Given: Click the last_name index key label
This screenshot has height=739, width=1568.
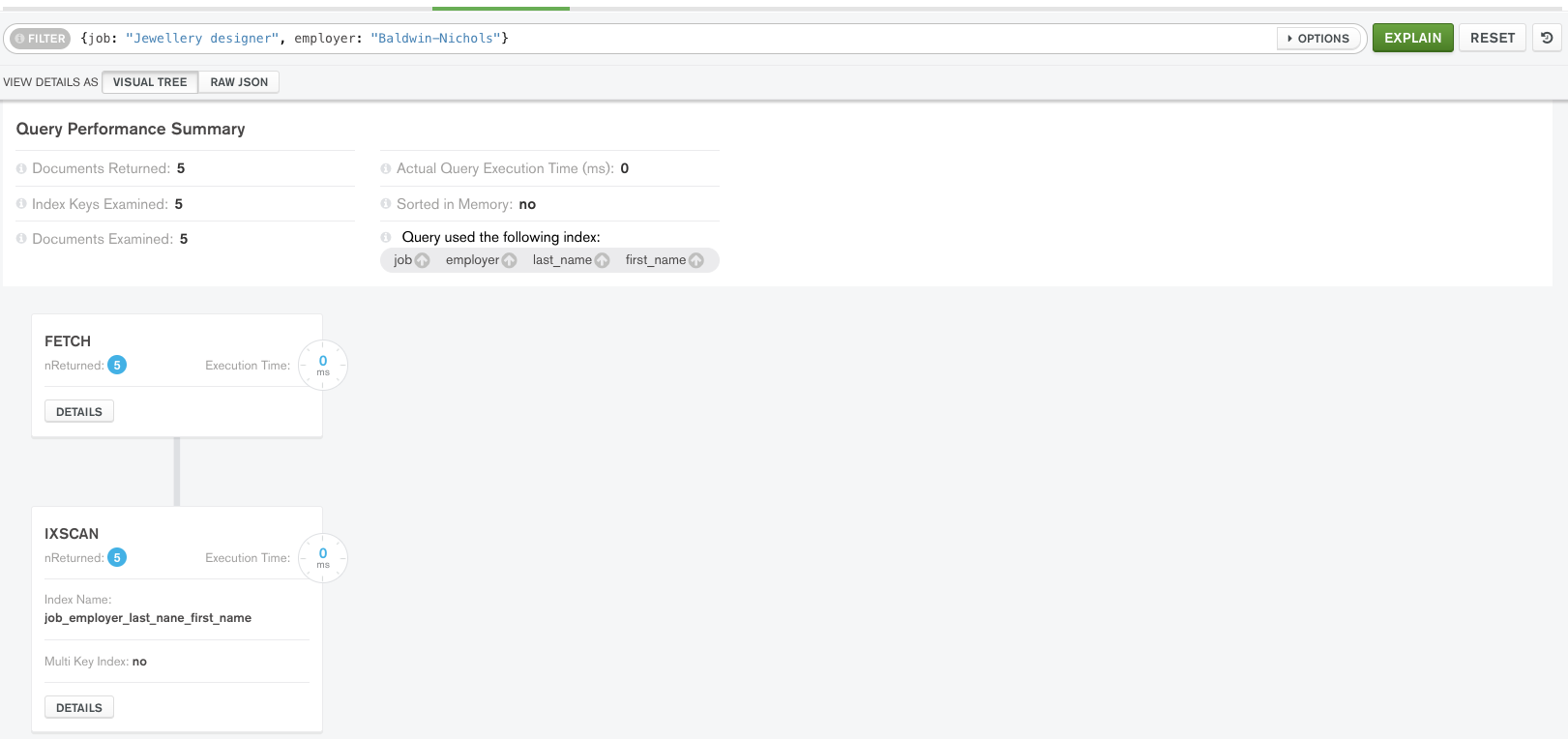Looking at the screenshot, I should point(562,260).
